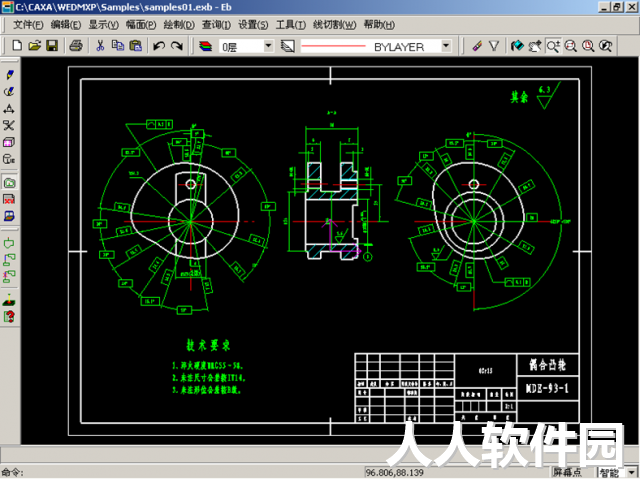Expand the 智能 snap mode dropdown

pos(632,473)
